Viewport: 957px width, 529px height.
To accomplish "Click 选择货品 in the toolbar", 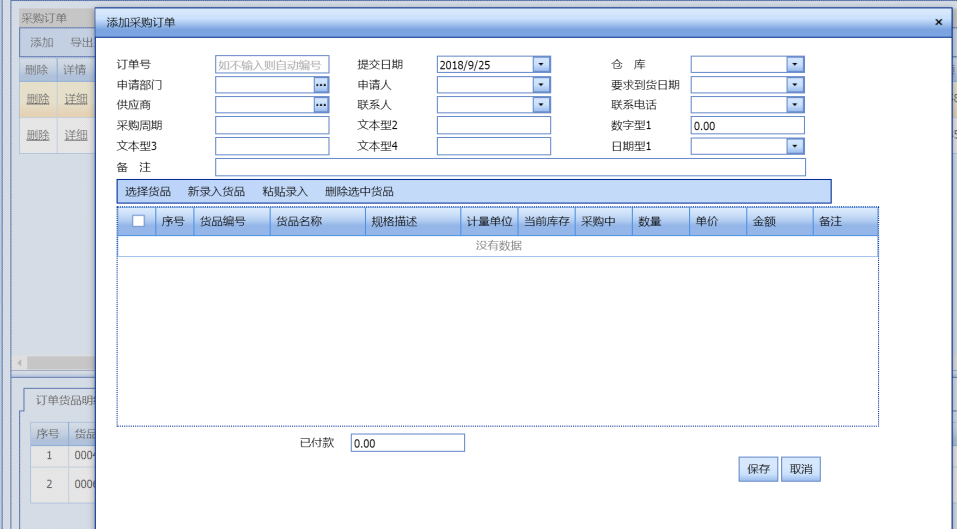I will point(148,191).
